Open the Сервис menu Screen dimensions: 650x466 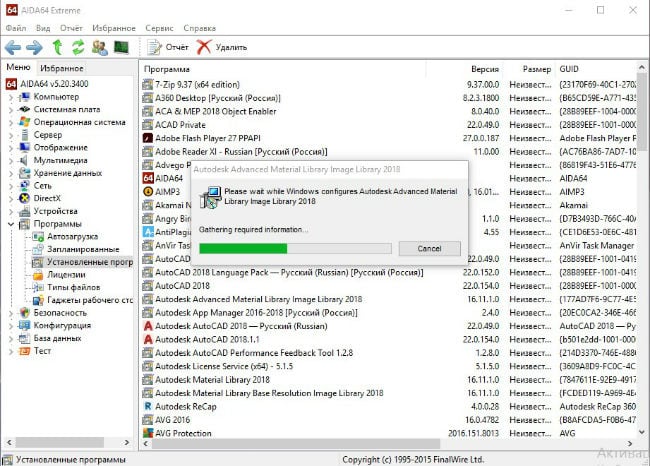[x=159, y=28]
